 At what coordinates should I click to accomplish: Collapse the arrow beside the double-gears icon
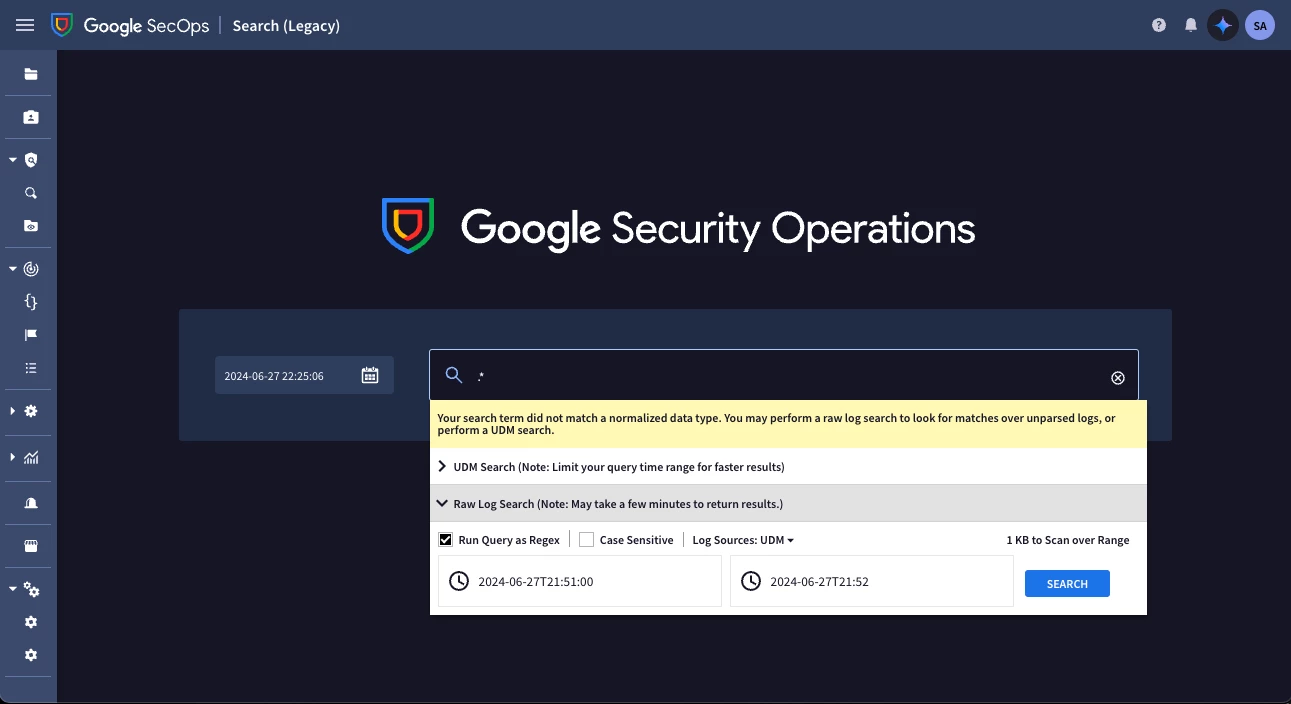(x=13, y=589)
